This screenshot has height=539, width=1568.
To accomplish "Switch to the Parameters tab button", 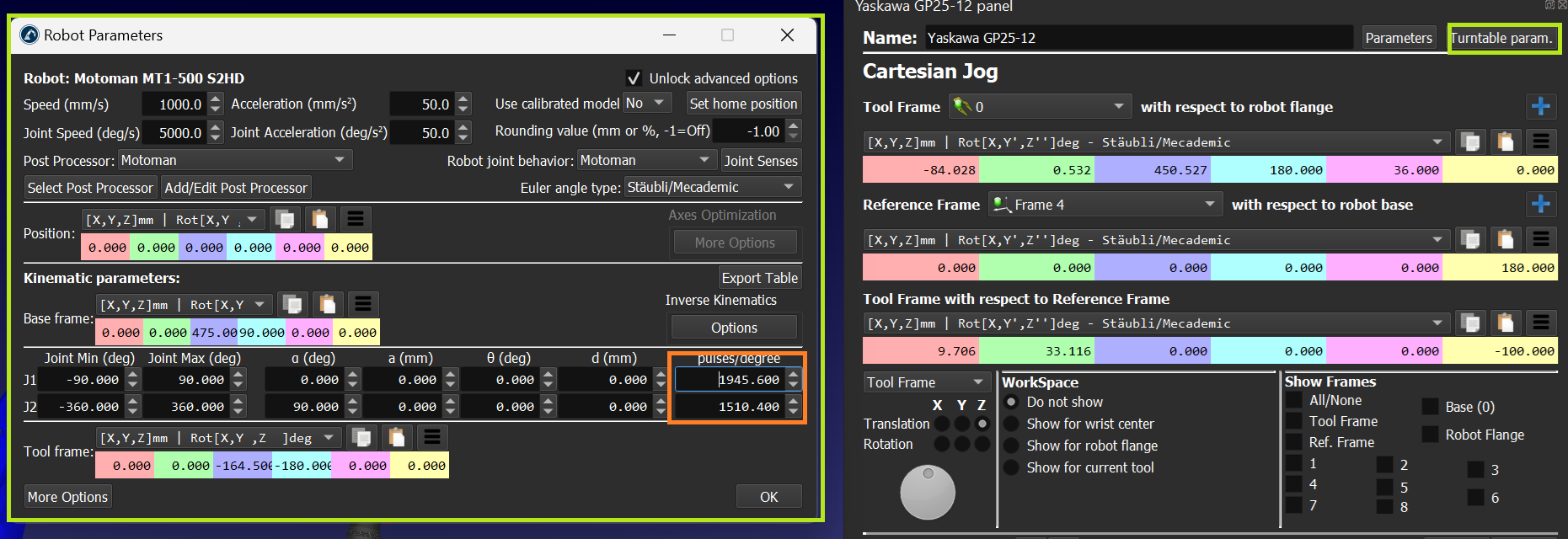I will (1398, 38).
